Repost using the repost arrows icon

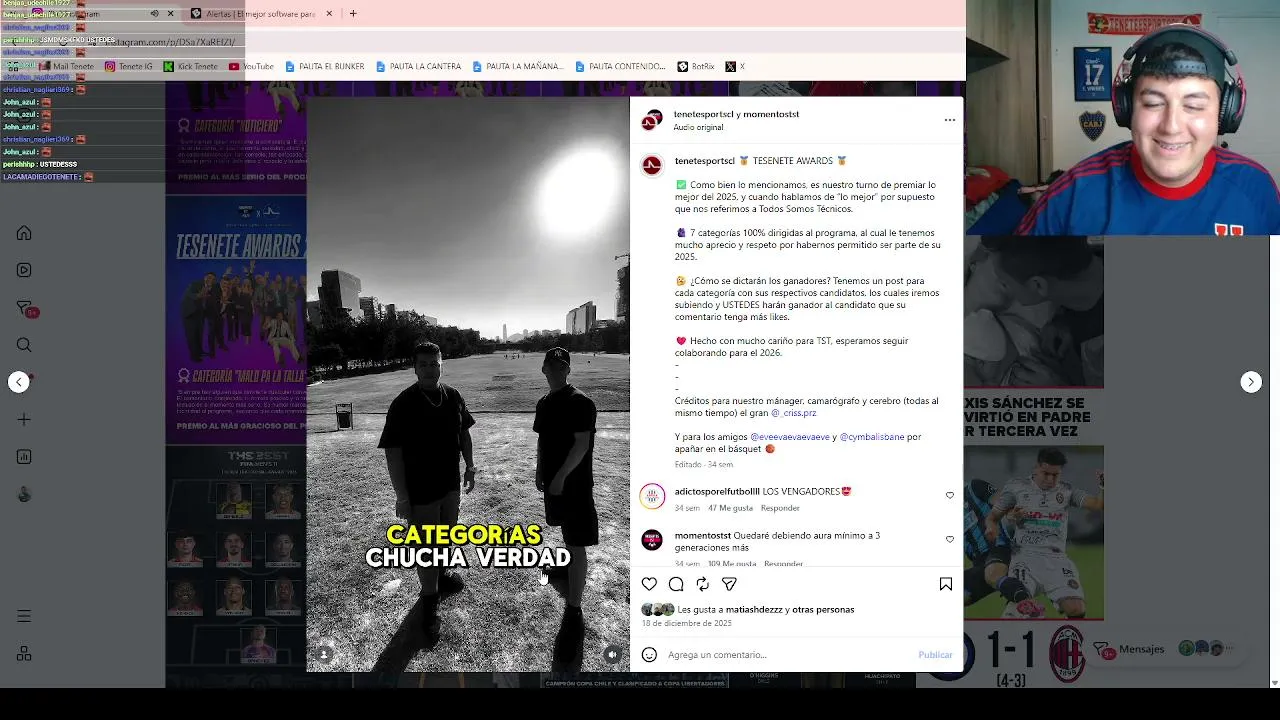(x=703, y=584)
